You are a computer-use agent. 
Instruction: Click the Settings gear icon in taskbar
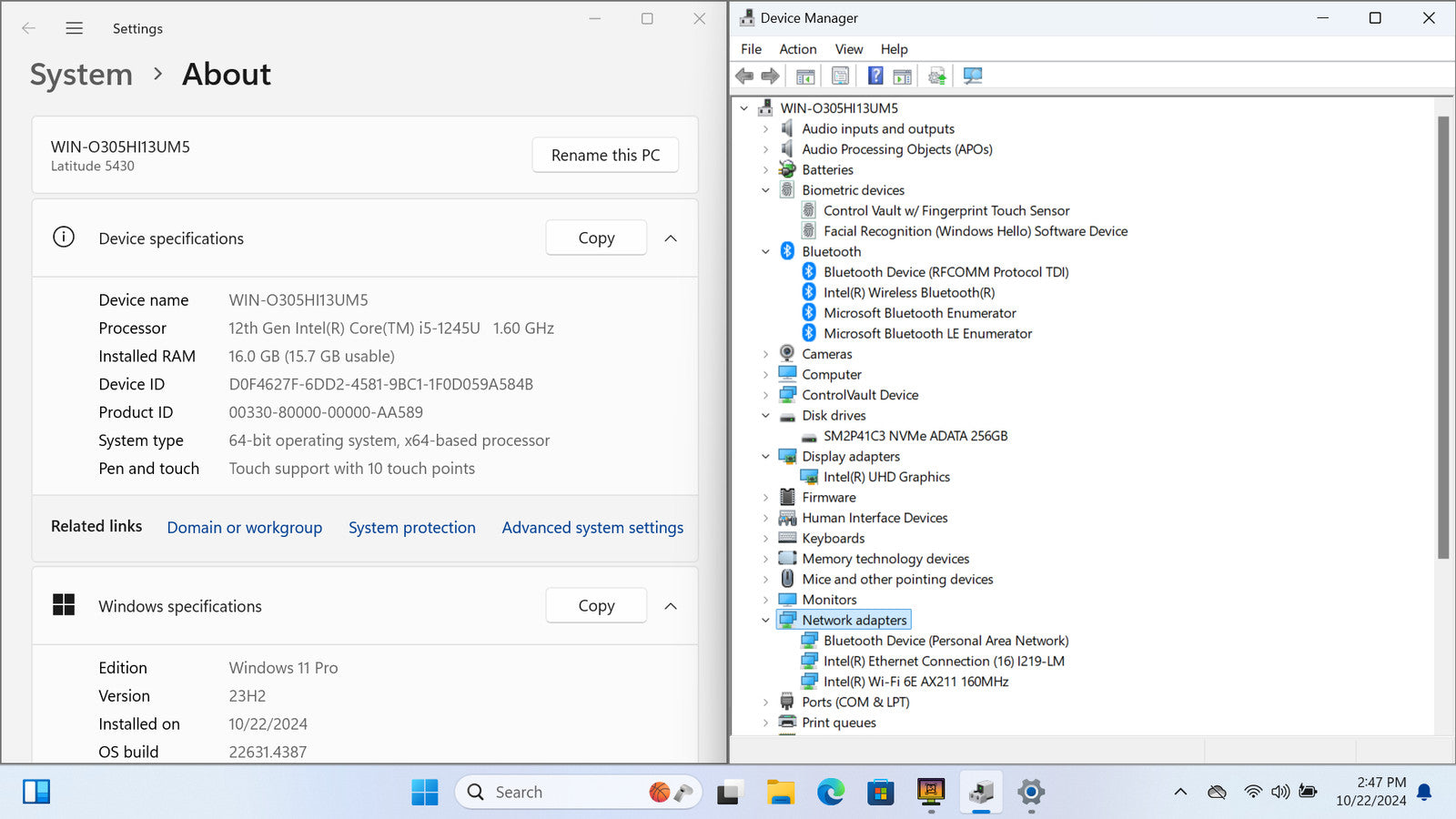(1031, 792)
